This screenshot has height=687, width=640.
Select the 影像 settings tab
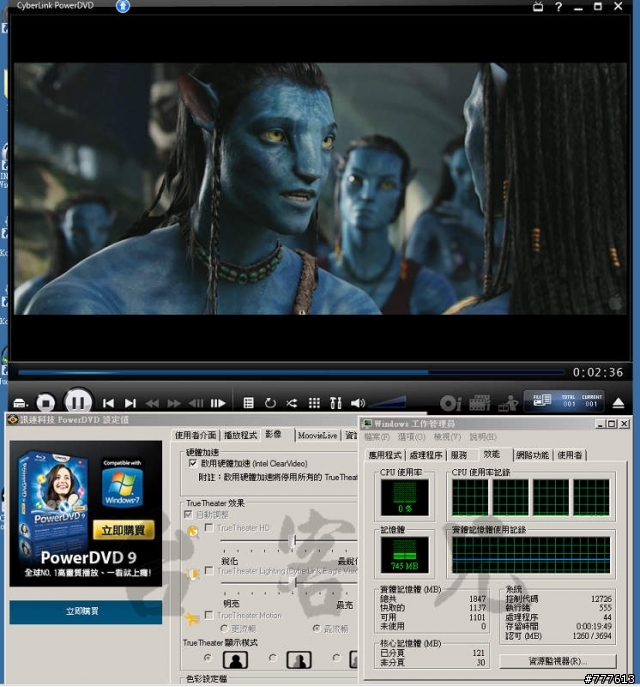coord(274,434)
